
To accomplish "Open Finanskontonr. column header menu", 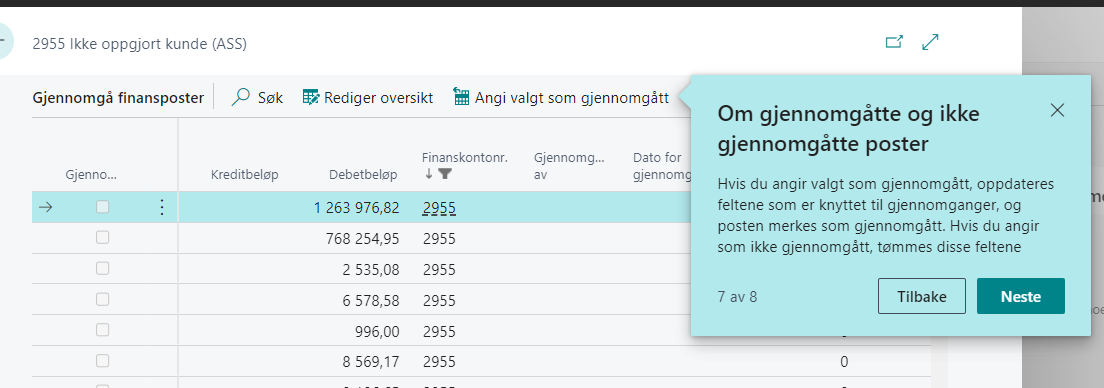I will (x=465, y=158).
